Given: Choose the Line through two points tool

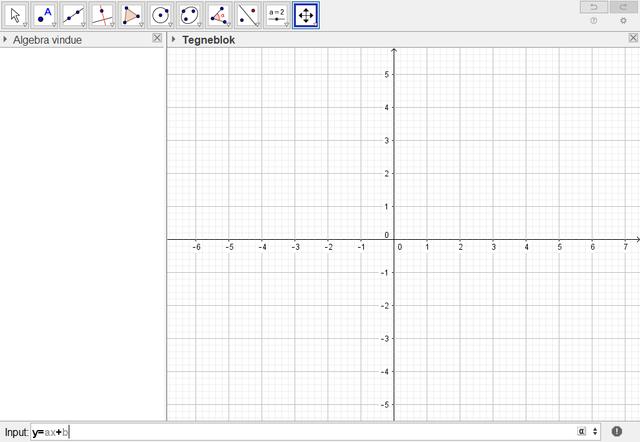Looking at the screenshot, I should [73, 15].
